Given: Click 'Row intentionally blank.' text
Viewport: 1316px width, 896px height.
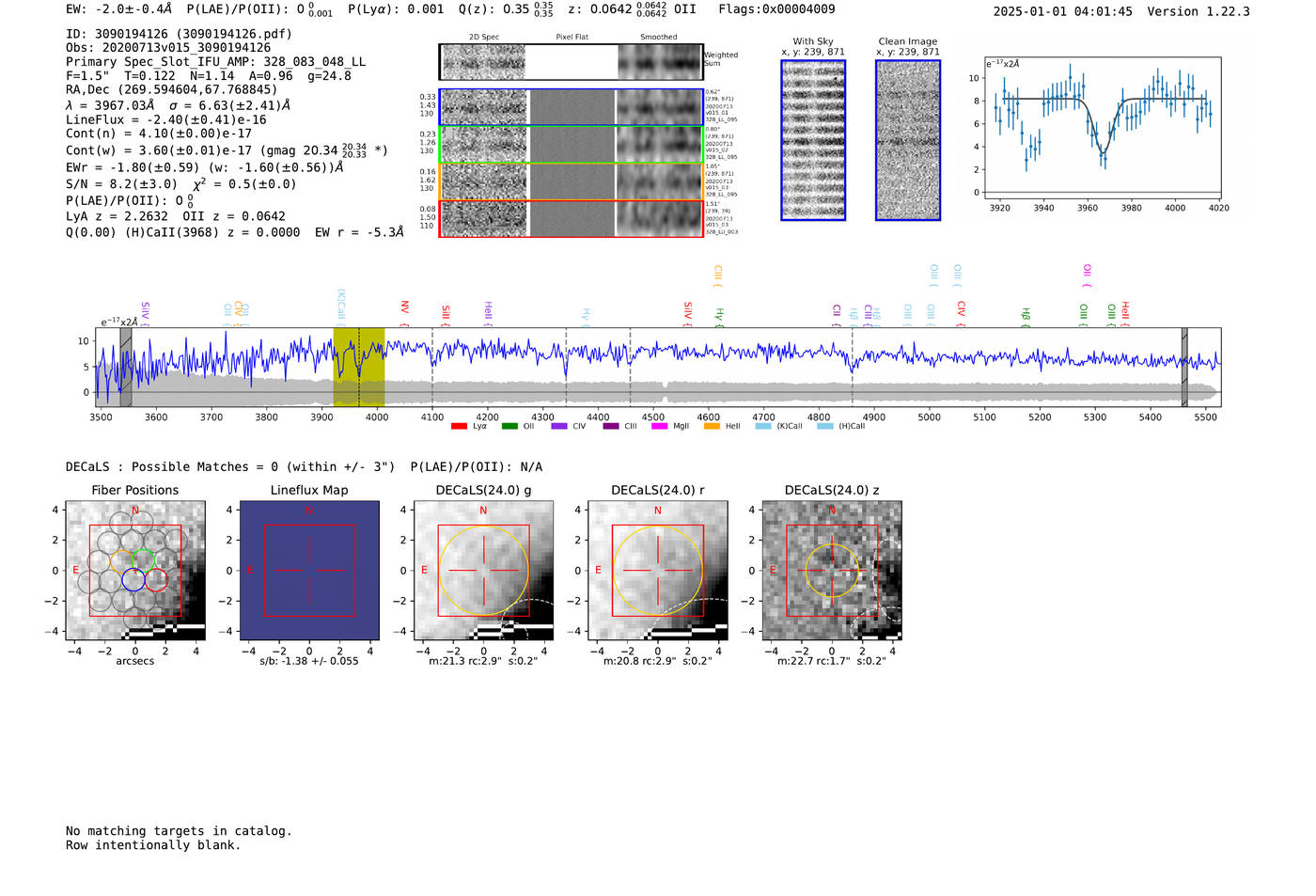Looking at the screenshot, I should [x=153, y=845].
